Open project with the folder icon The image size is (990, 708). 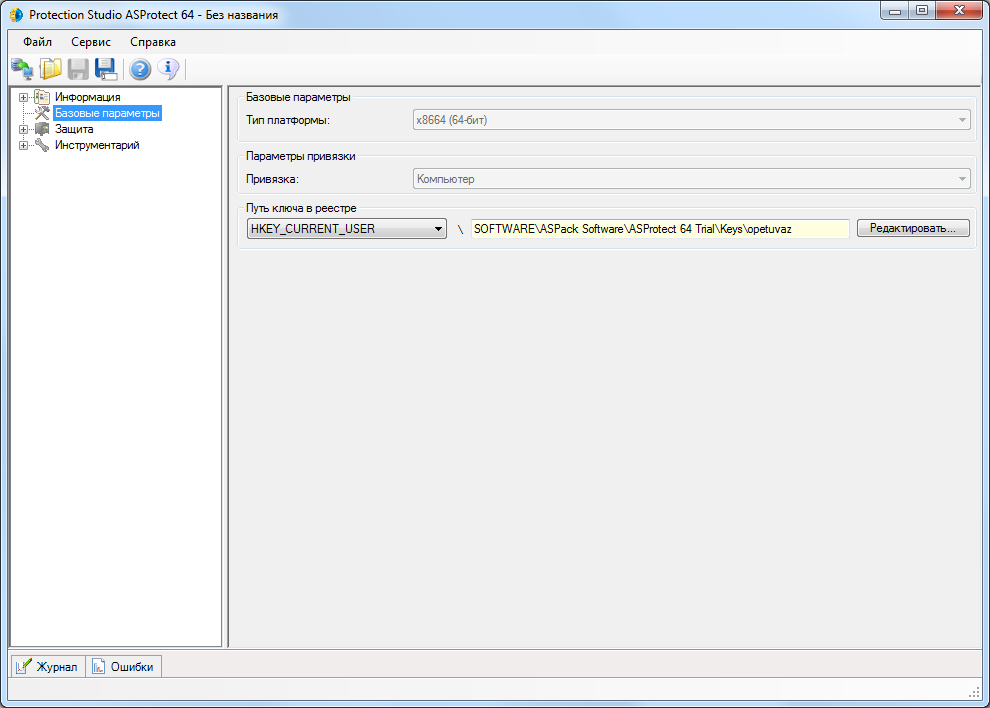pos(51,69)
